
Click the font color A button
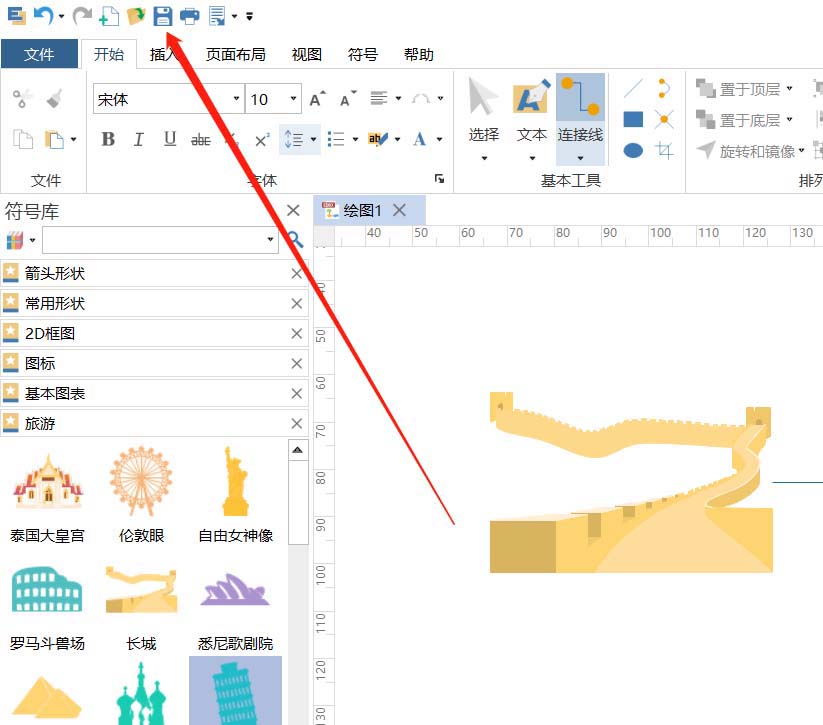click(x=420, y=139)
